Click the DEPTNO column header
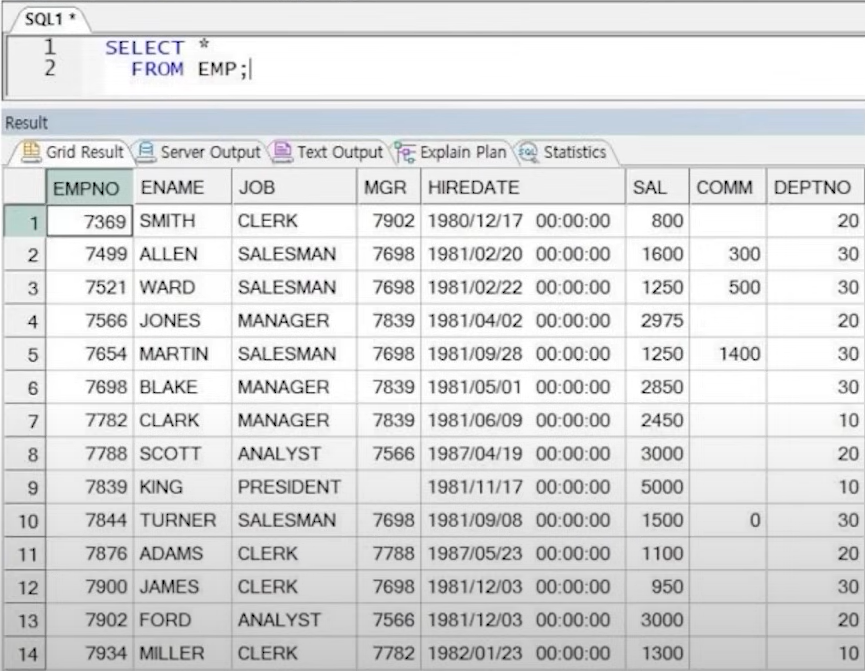The image size is (865, 671). click(815, 187)
